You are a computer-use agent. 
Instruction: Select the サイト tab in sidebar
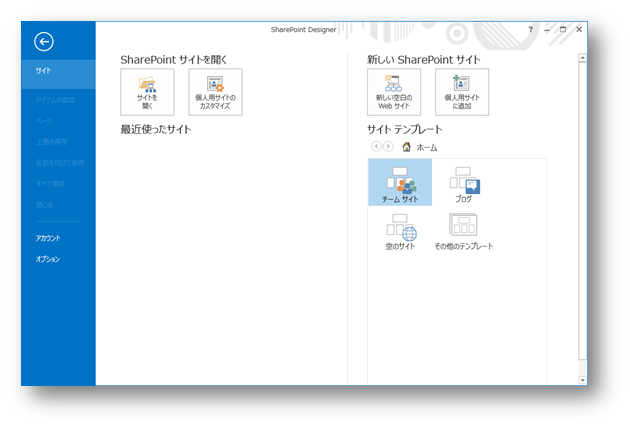[x=58, y=72]
